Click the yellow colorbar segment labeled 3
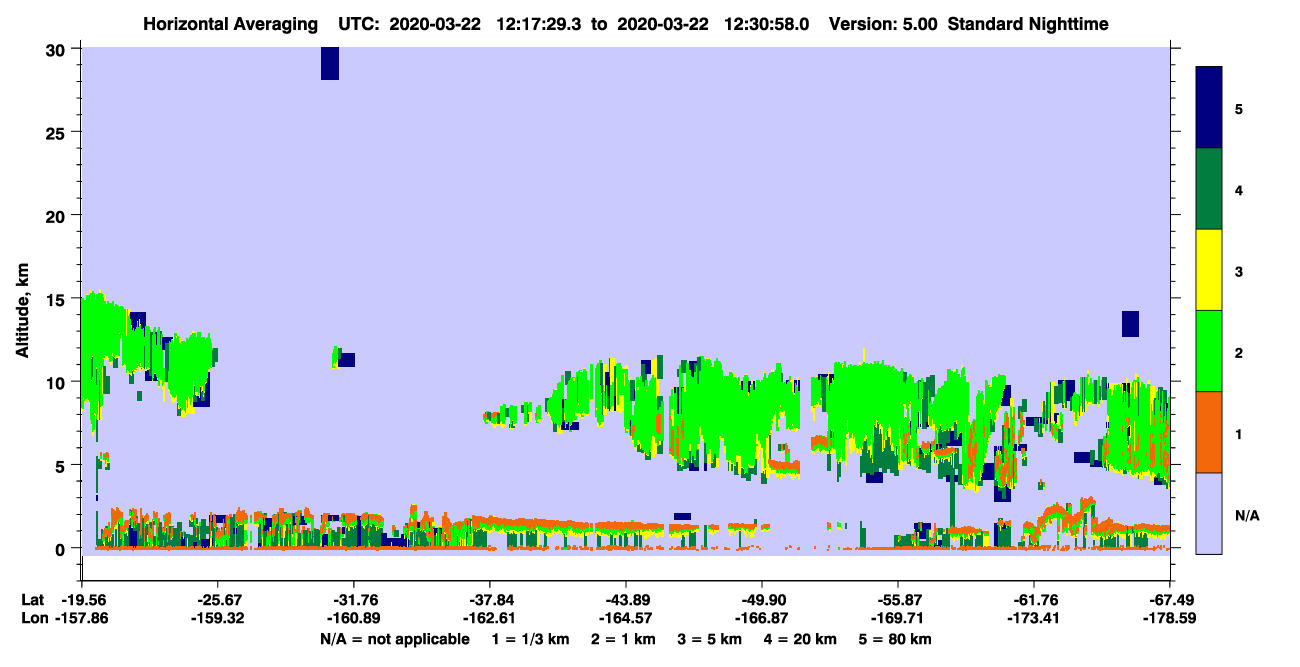 coord(1209,270)
